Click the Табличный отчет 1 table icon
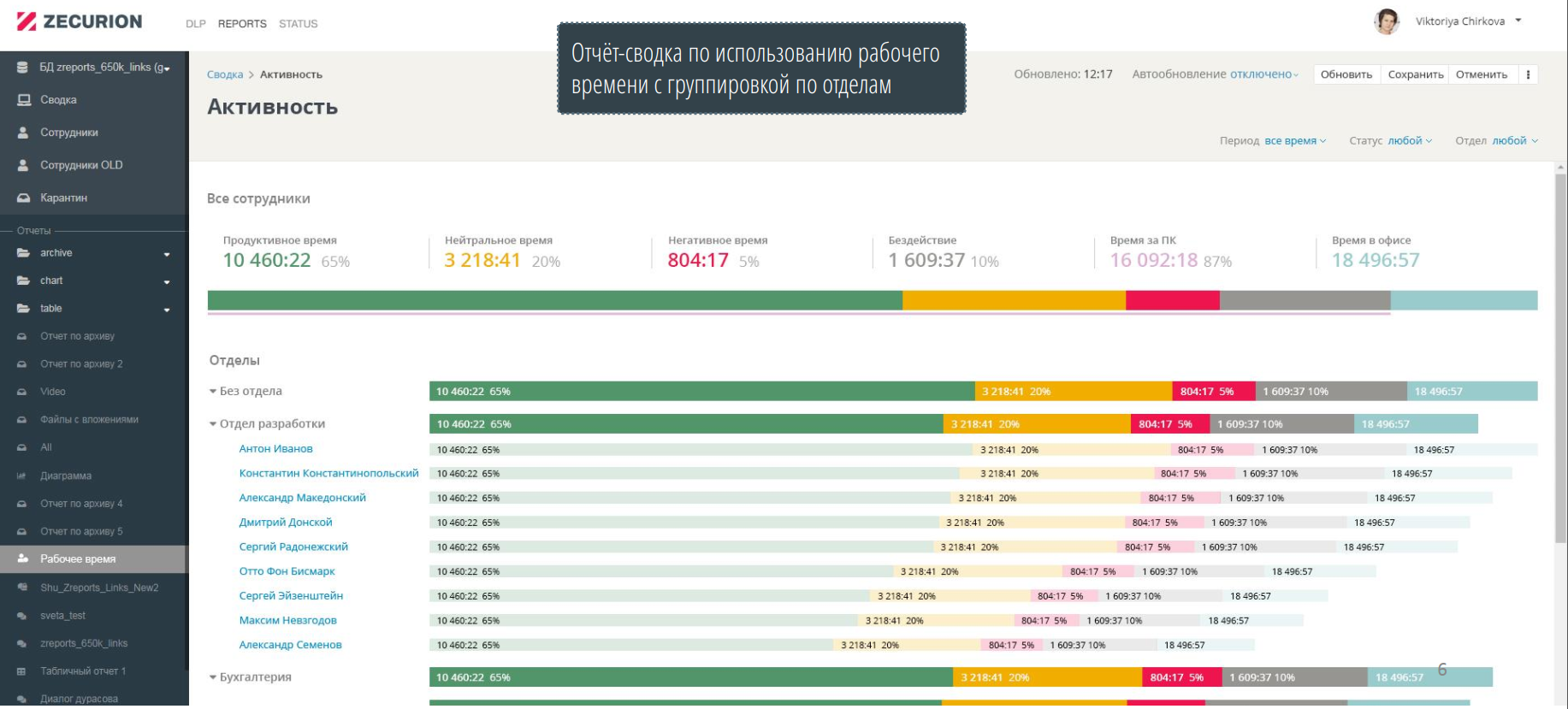This screenshot has height=709, width=1568. pos(22,671)
